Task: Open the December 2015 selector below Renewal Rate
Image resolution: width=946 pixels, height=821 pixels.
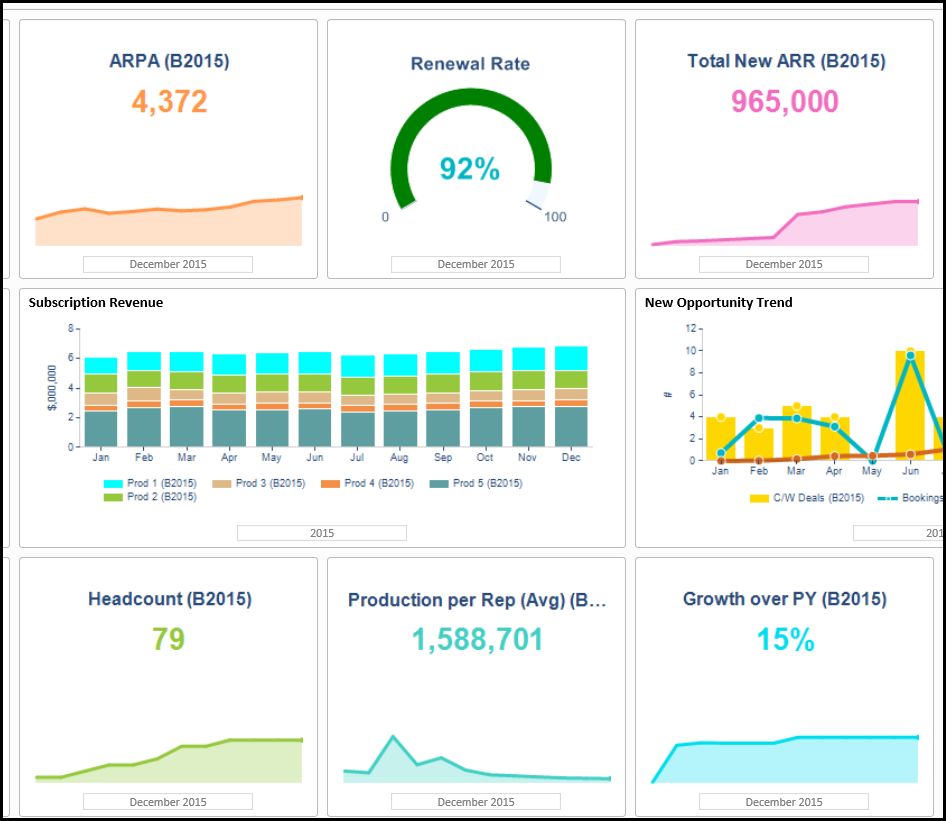Action: click(x=475, y=265)
